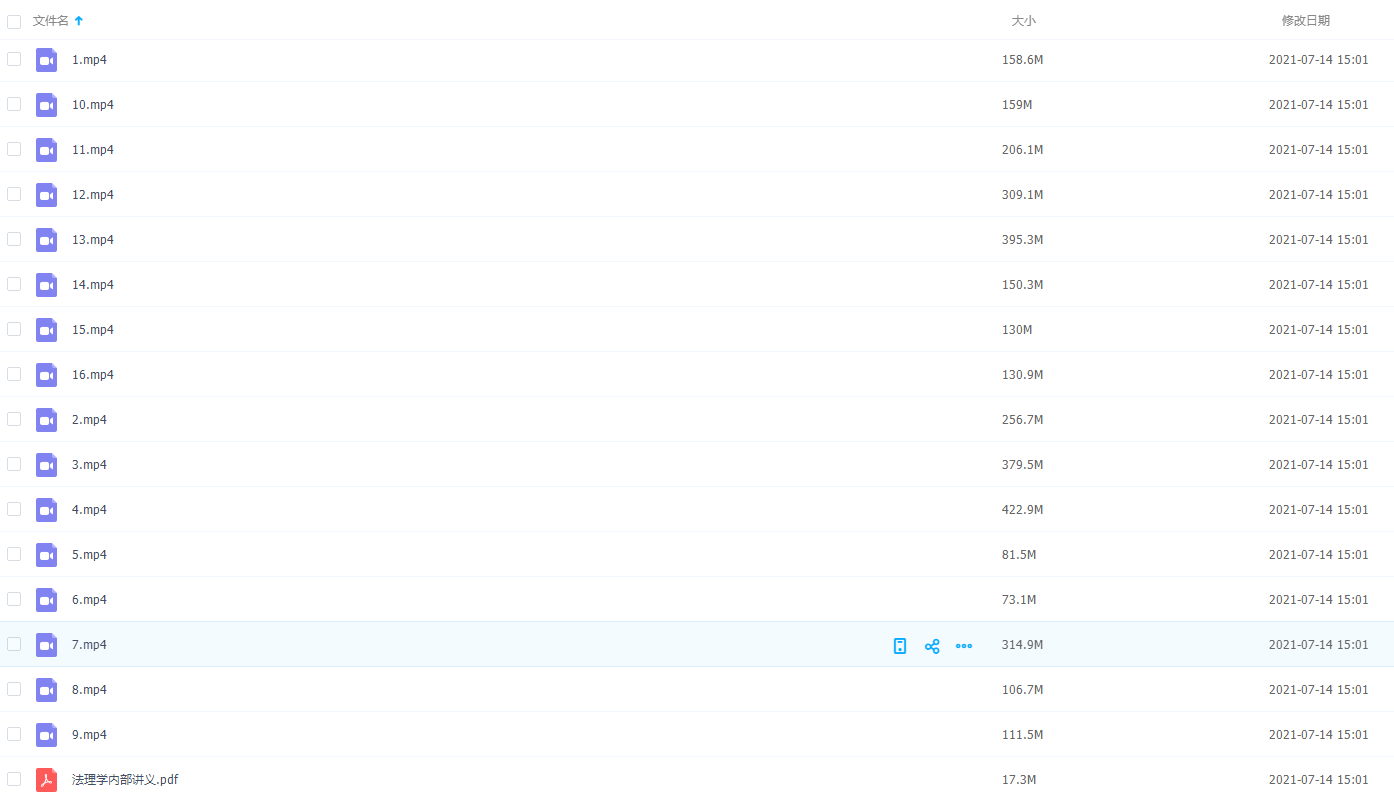Image resolution: width=1394 pixels, height=796 pixels.
Task: Open the 12.mp4 file name
Action: click(x=93, y=195)
